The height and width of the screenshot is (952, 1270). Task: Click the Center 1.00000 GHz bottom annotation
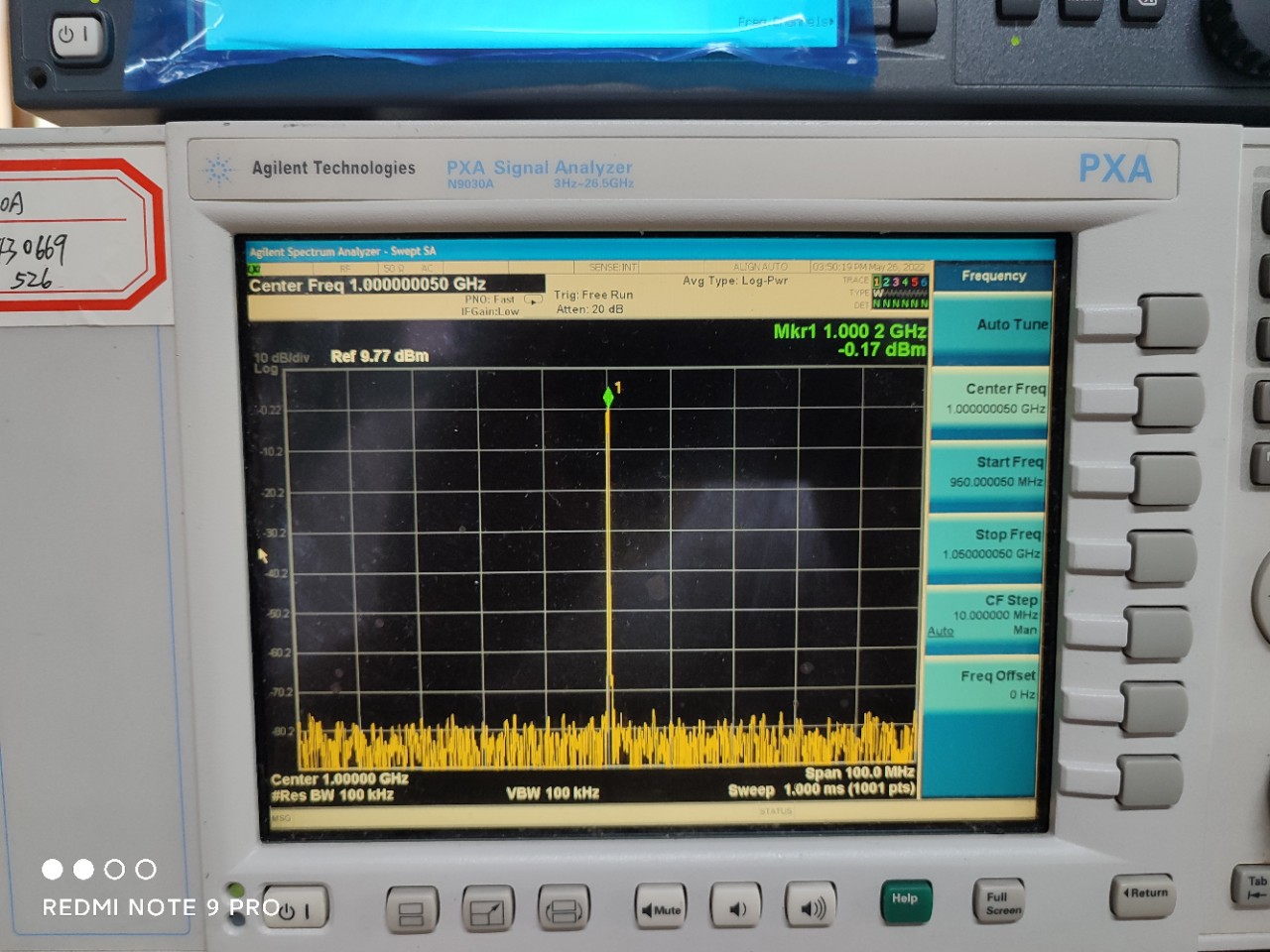pos(339,779)
